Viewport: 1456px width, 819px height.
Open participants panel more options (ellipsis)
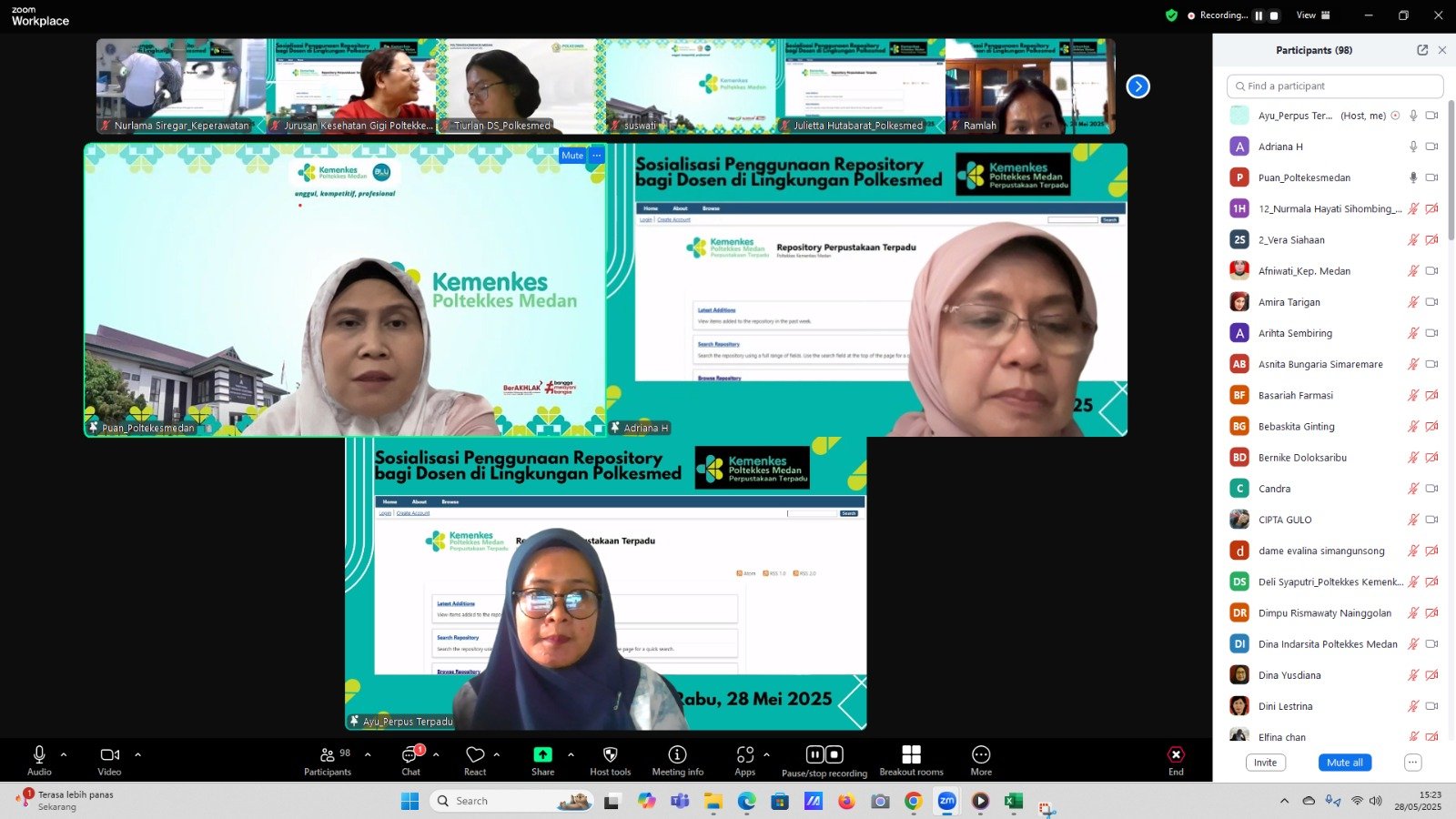click(x=1412, y=763)
